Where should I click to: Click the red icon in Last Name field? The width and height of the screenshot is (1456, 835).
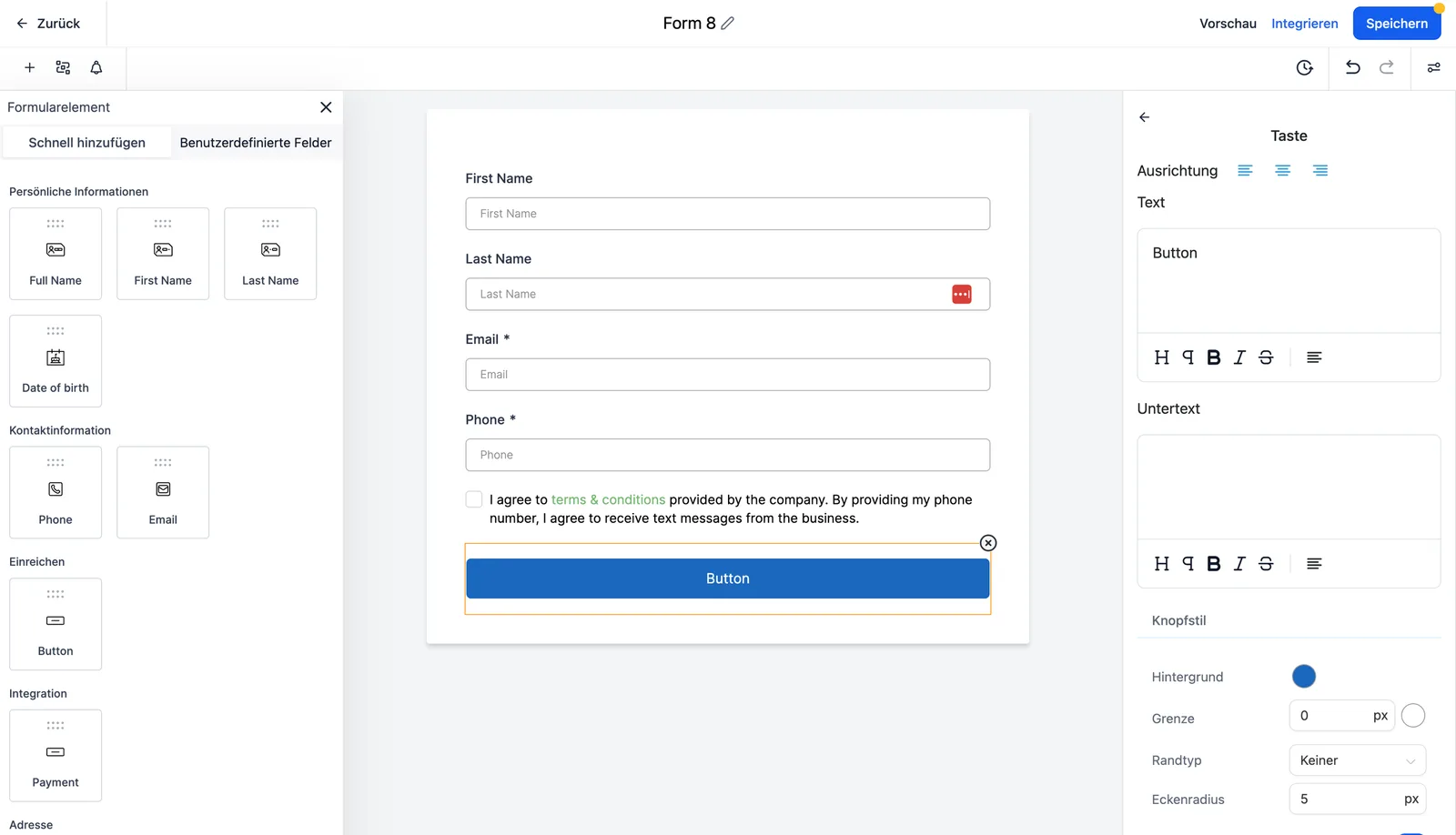pos(962,294)
